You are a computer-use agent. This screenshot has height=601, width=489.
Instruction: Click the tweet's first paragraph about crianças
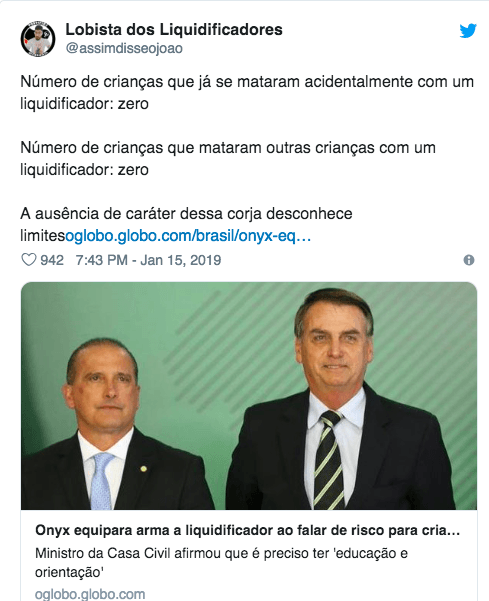247,92
